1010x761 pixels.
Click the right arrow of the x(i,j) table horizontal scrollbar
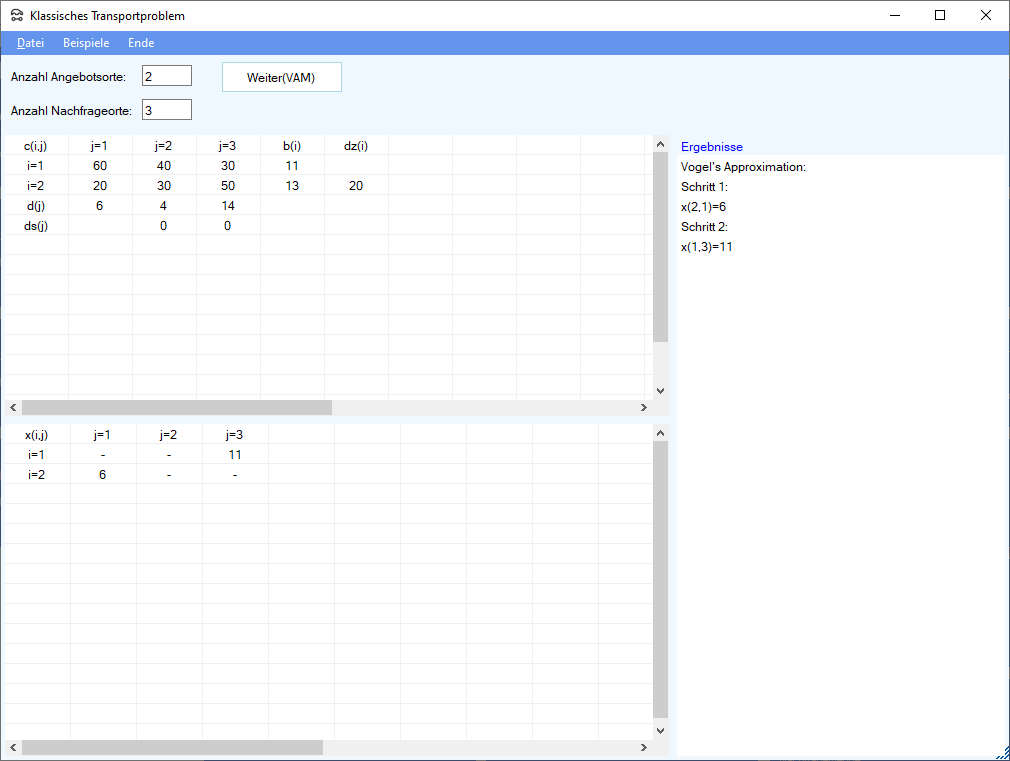[644, 748]
